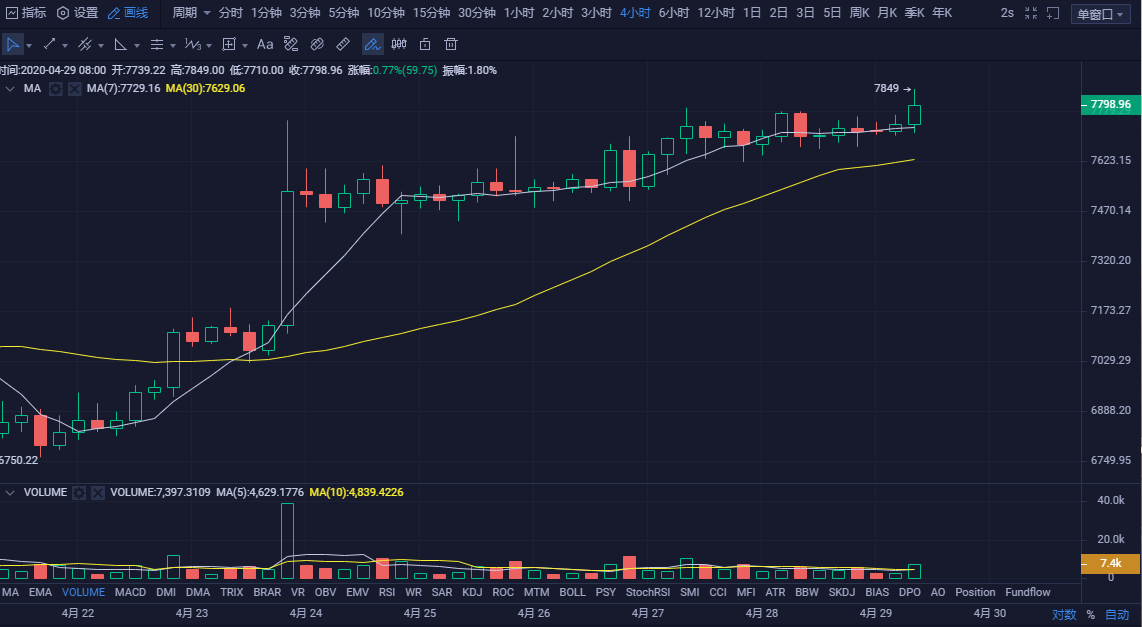1142x627 pixels.
Task: Click the 7798.96 current price label
Action: pos(1111,104)
